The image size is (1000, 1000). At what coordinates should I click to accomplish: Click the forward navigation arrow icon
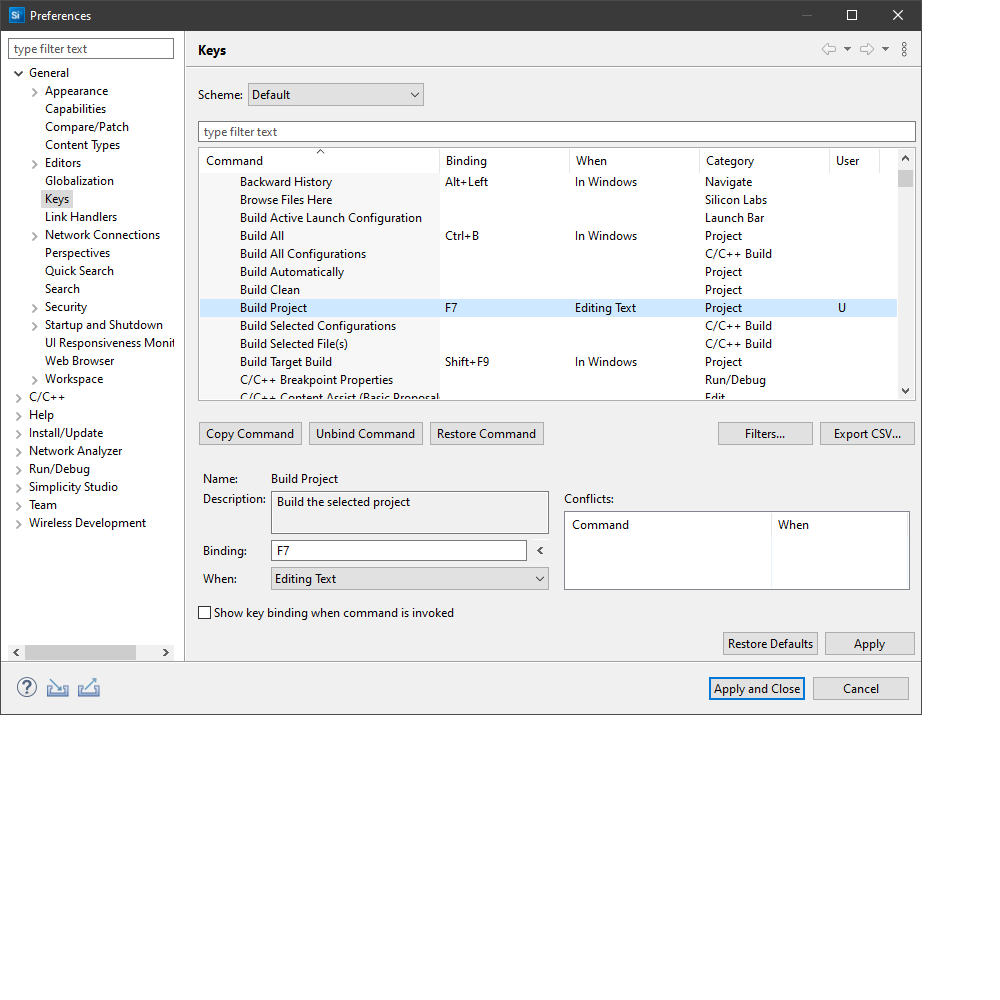coord(867,49)
